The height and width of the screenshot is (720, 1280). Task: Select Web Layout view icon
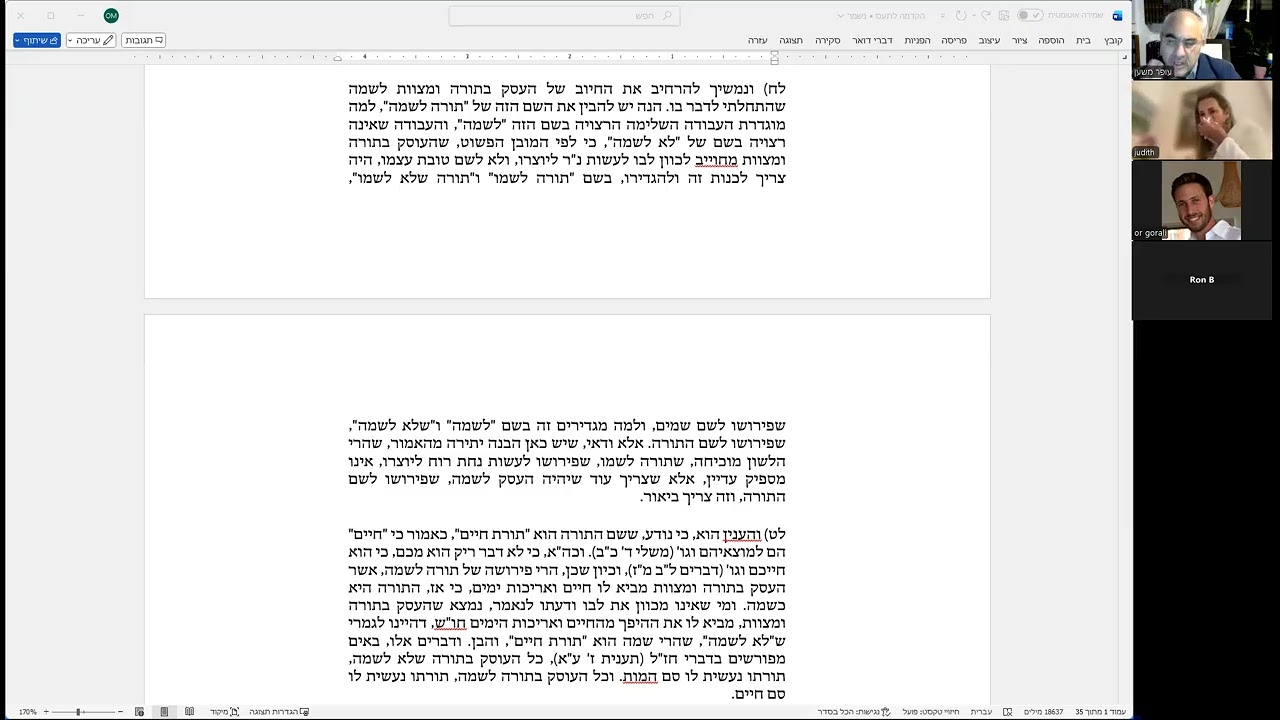tap(139, 712)
